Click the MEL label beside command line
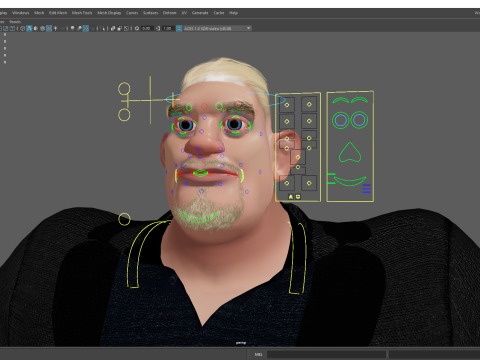This screenshot has height=360, width=480. [258, 354]
